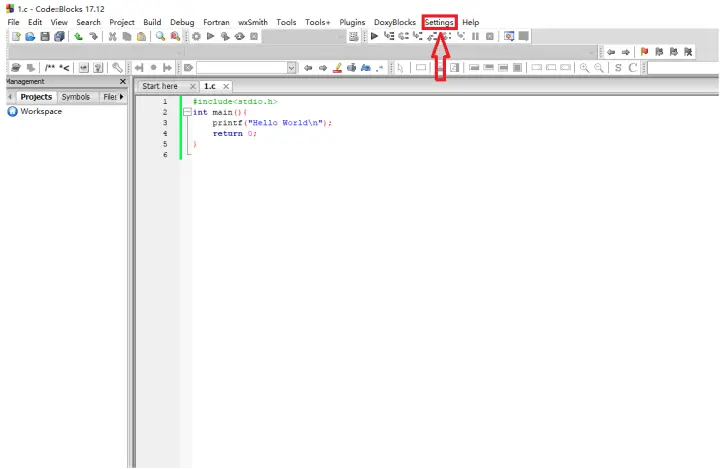
Task: Collapse the main function fold marker
Action: [x=187, y=112]
